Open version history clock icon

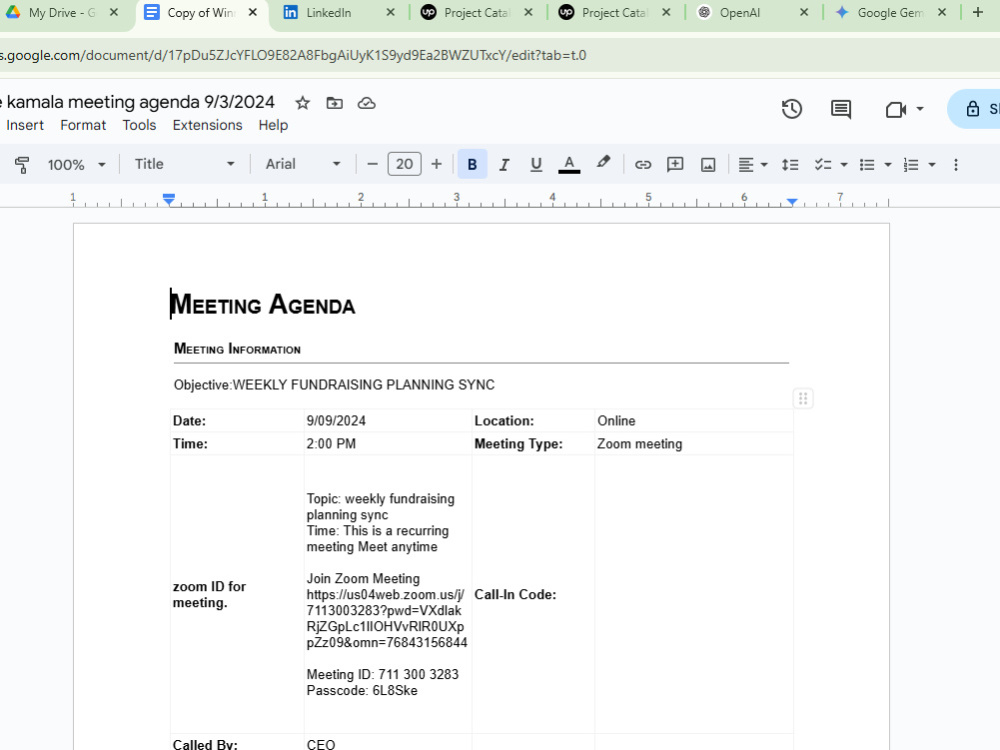pyautogui.click(x=791, y=109)
